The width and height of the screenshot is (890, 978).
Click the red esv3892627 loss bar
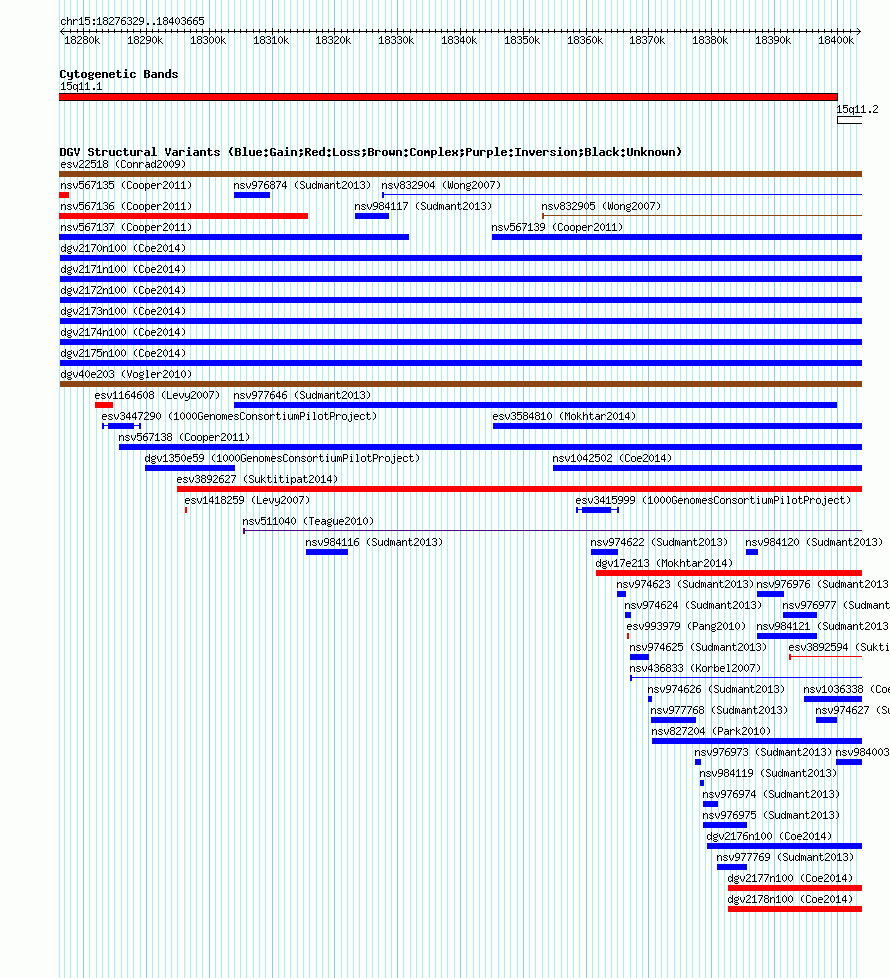tap(520, 489)
